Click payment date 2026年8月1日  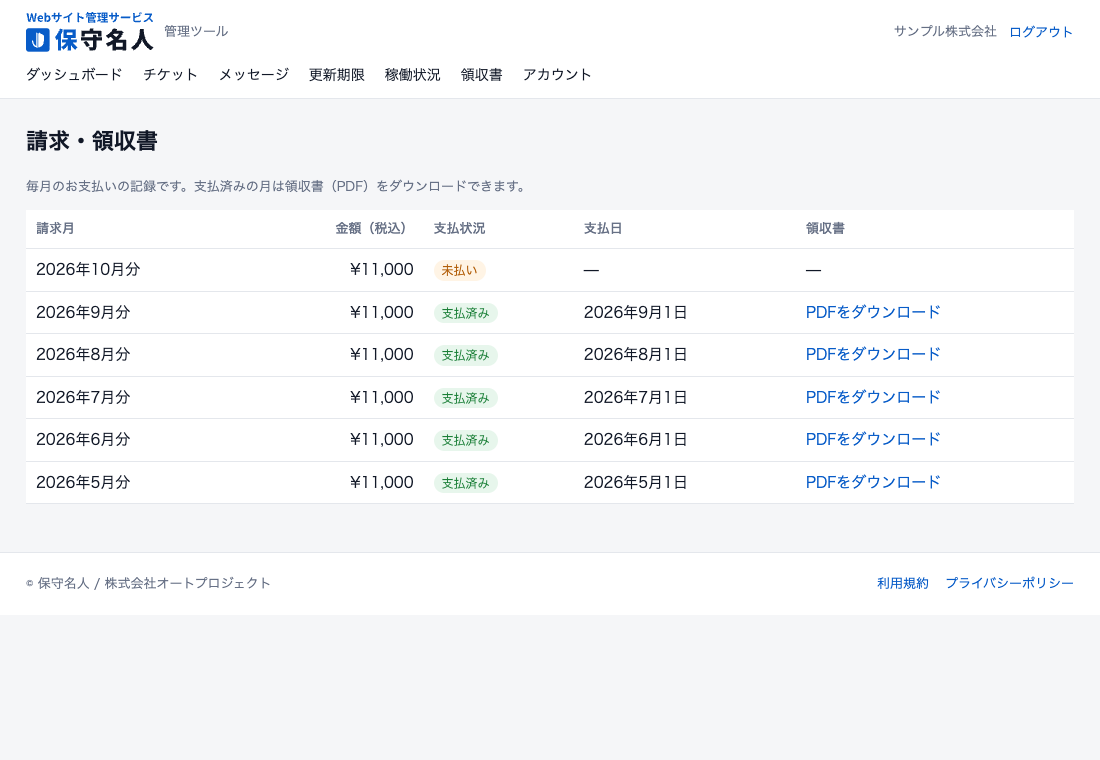[x=636, y=354]
